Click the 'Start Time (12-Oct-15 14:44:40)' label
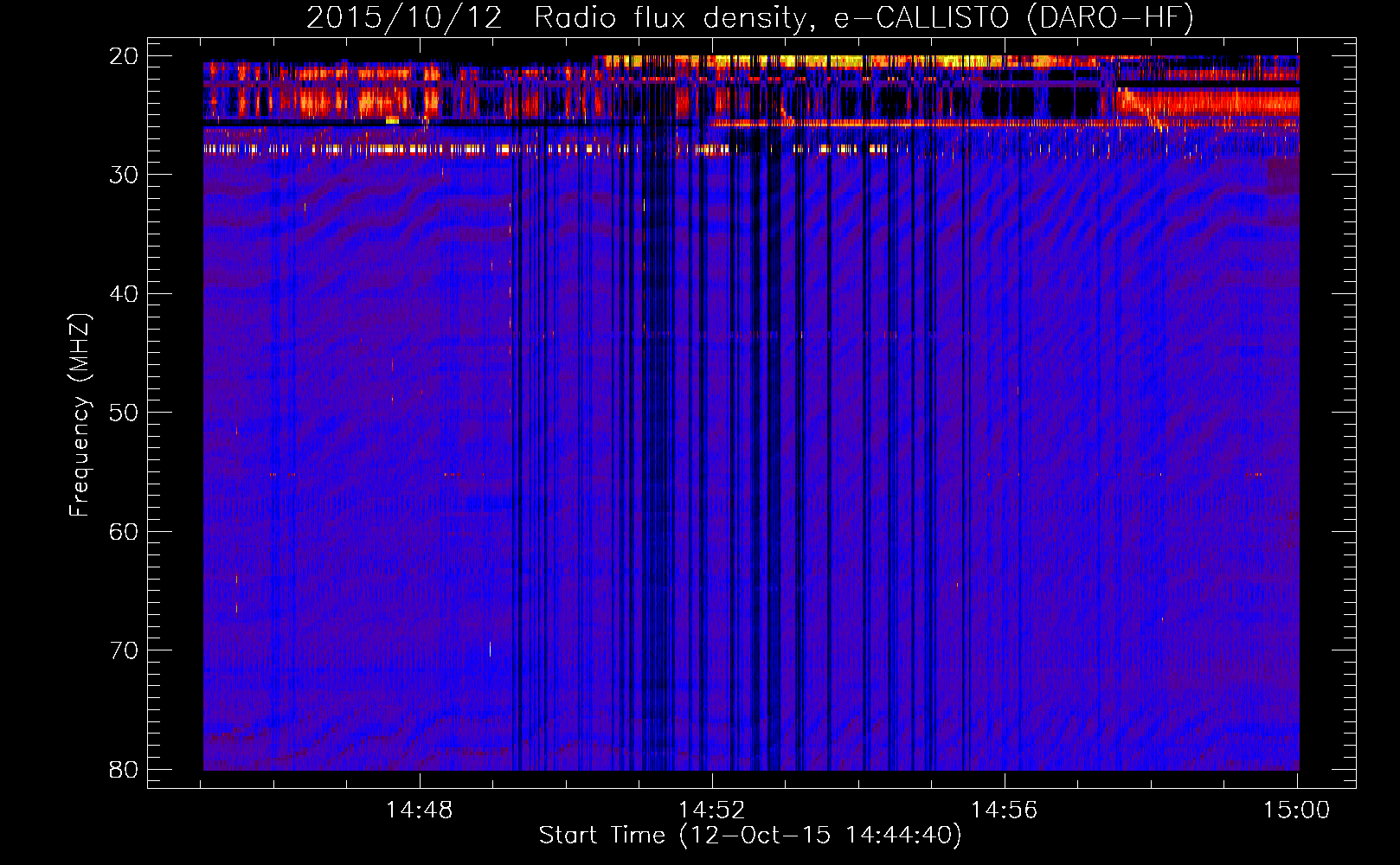The image size is (1400, 865). (x=750, y=836)
